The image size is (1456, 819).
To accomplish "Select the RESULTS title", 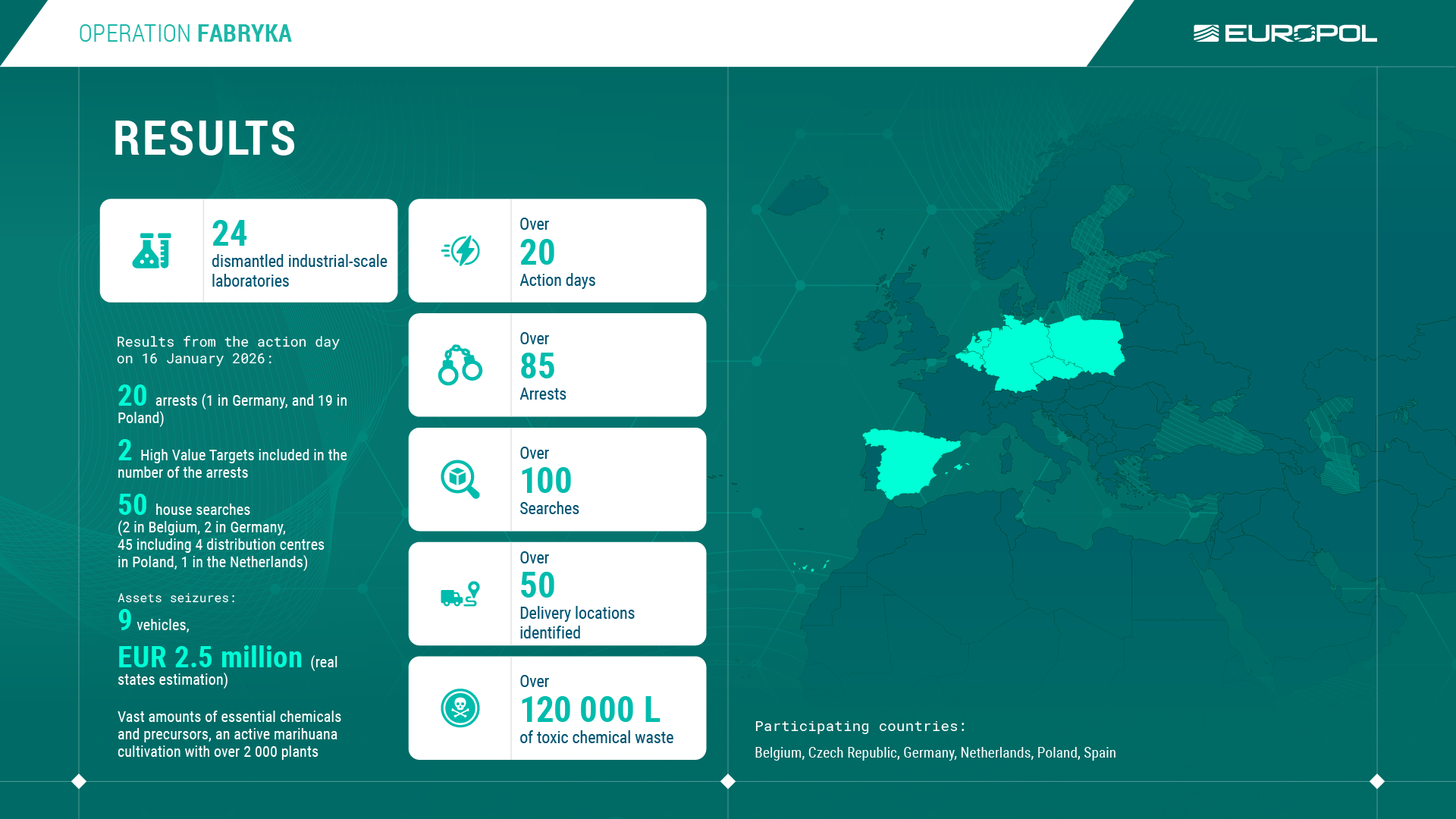I will [203, 138].
